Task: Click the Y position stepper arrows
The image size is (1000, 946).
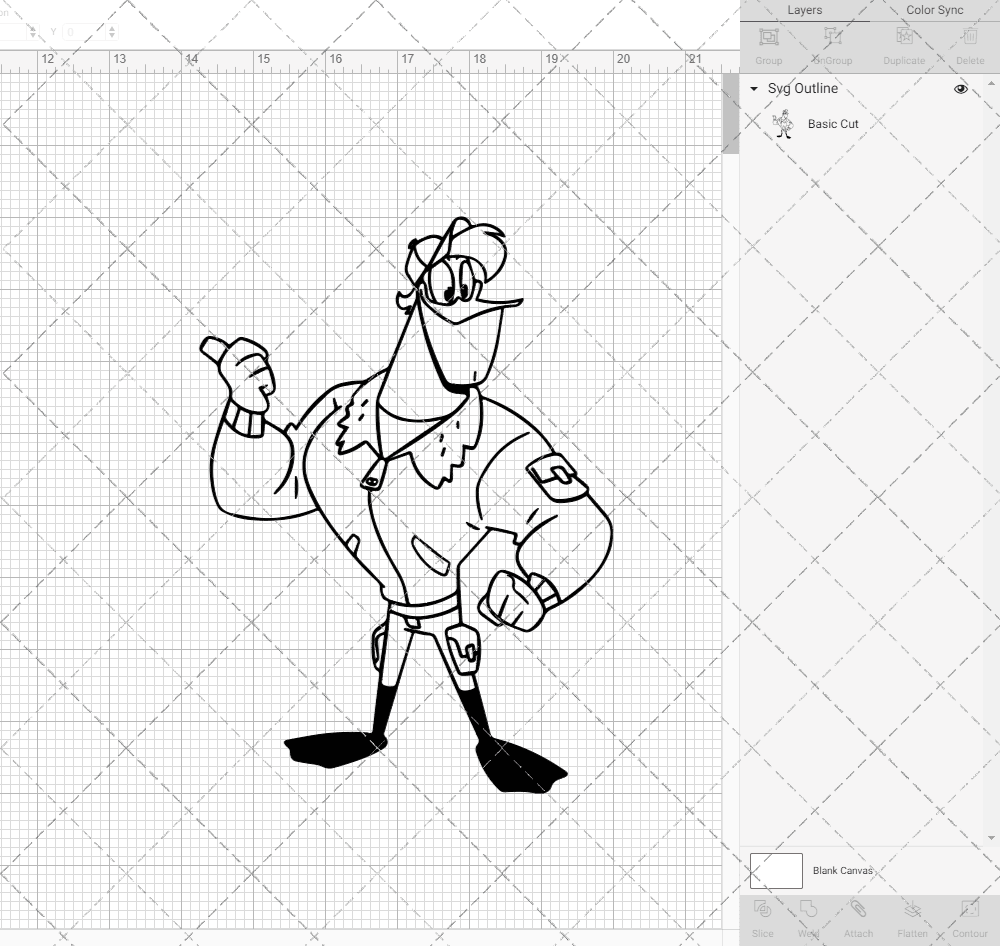Action: coord(112,31)
